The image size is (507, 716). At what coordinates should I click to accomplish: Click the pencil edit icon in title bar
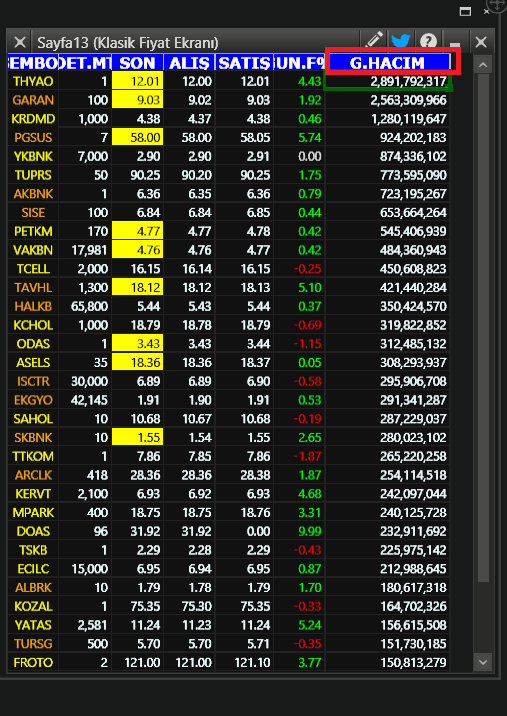[373, 42]
